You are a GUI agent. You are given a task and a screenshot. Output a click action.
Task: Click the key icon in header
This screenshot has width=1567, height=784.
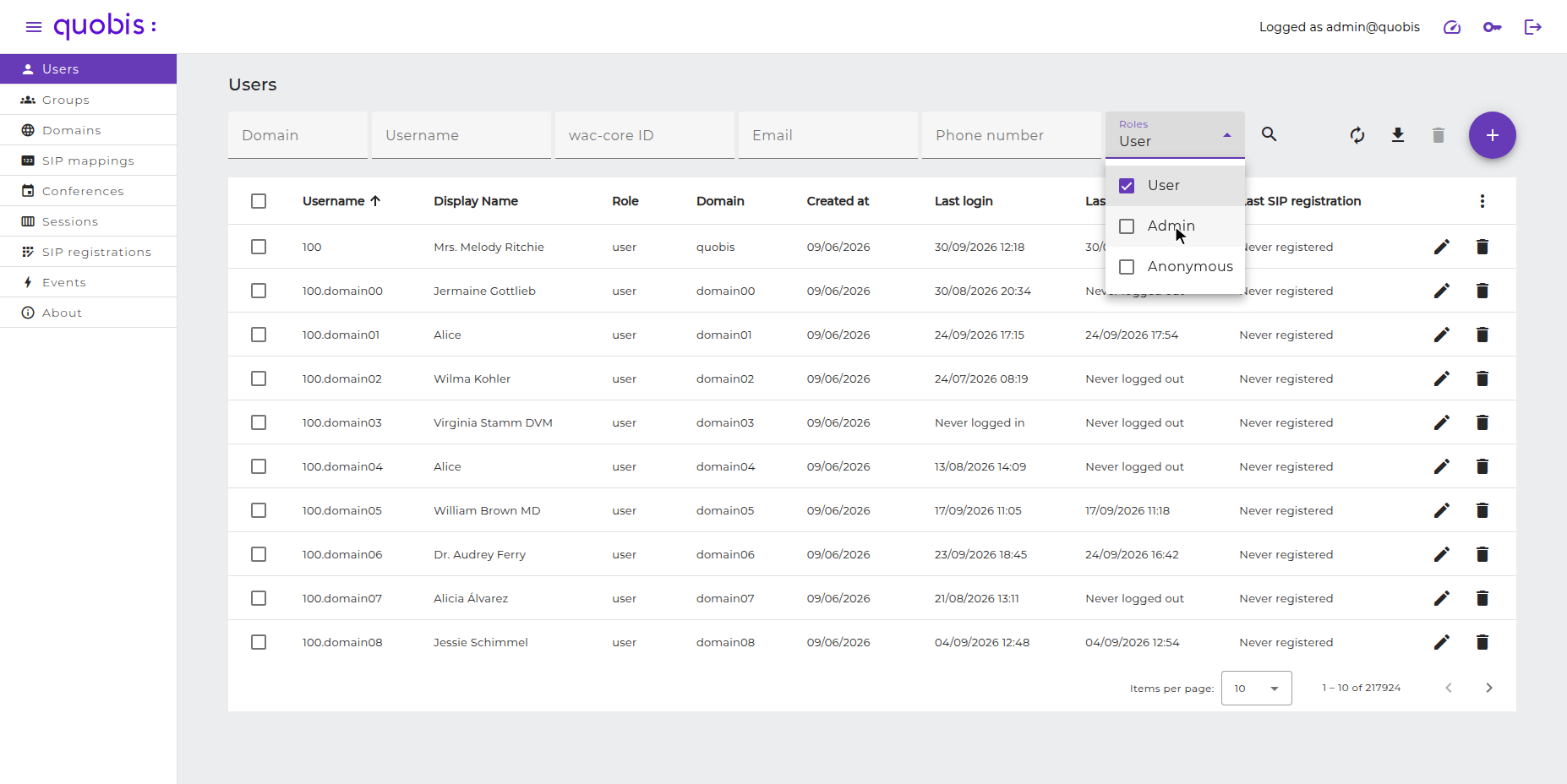1493,27
